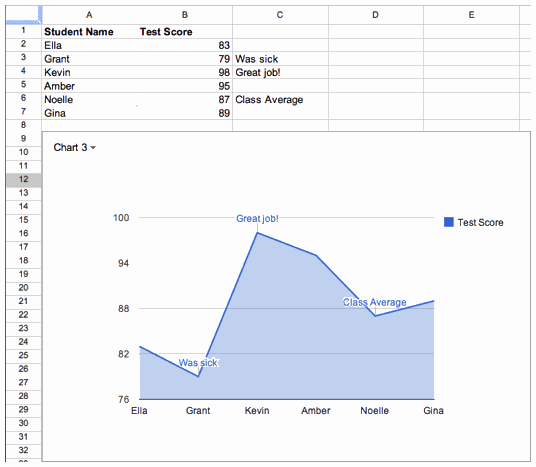Select row 12 header
Screen dimensions: 536x467
point(23,179)
